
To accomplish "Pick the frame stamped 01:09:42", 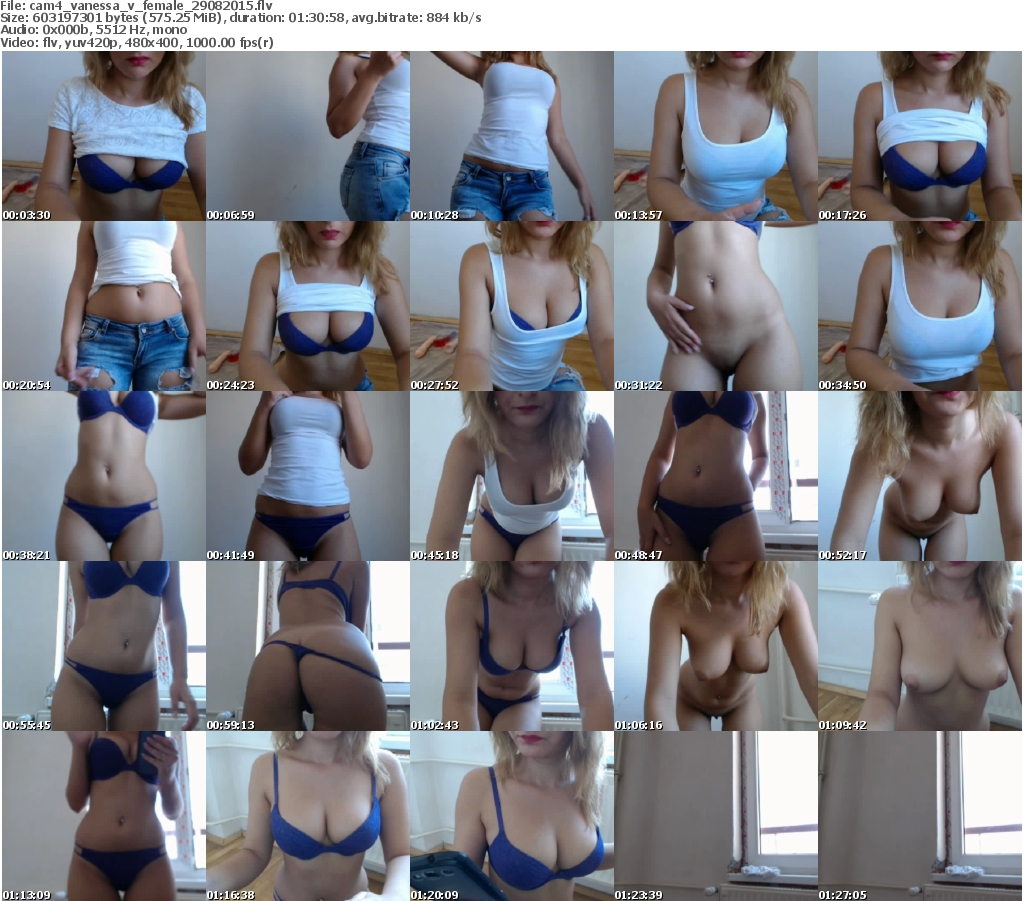I will coord(920,645).
